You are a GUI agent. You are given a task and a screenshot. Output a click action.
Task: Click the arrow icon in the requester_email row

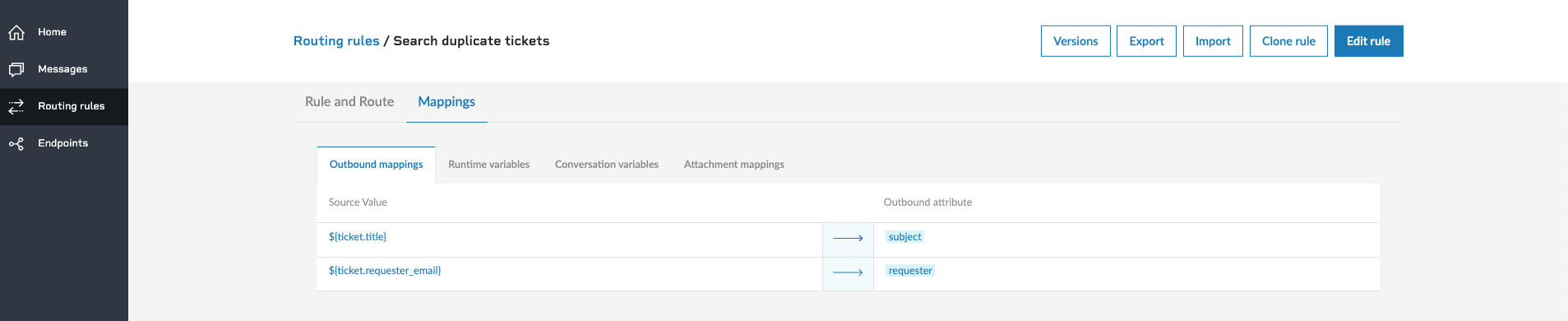pyautogui.click(x=848, y=272)
